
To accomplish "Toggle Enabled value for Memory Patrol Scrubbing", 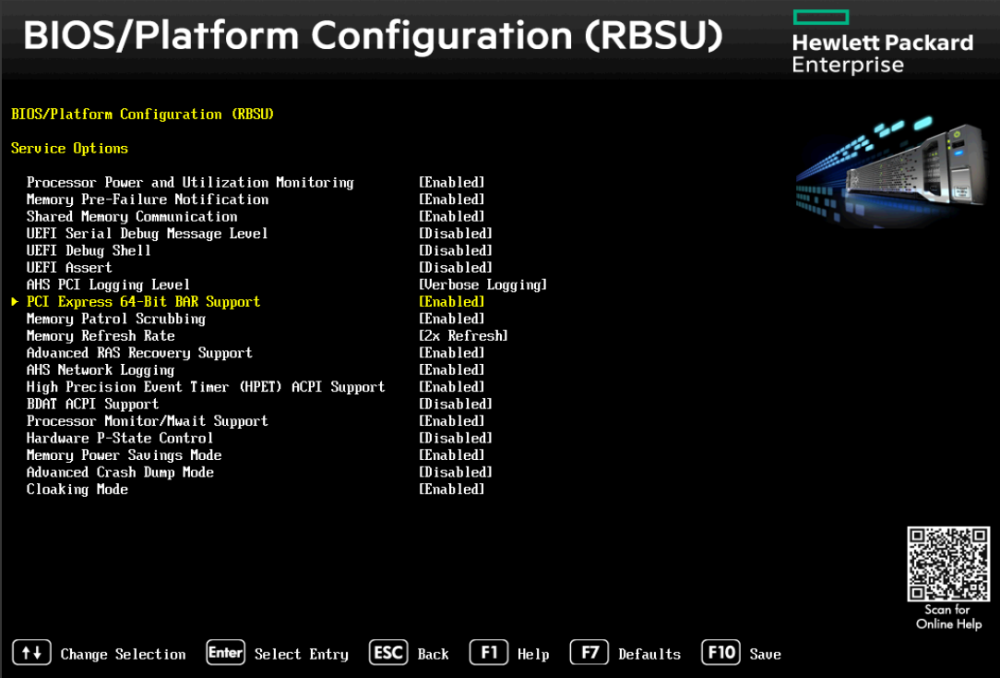I will (452, 319).
